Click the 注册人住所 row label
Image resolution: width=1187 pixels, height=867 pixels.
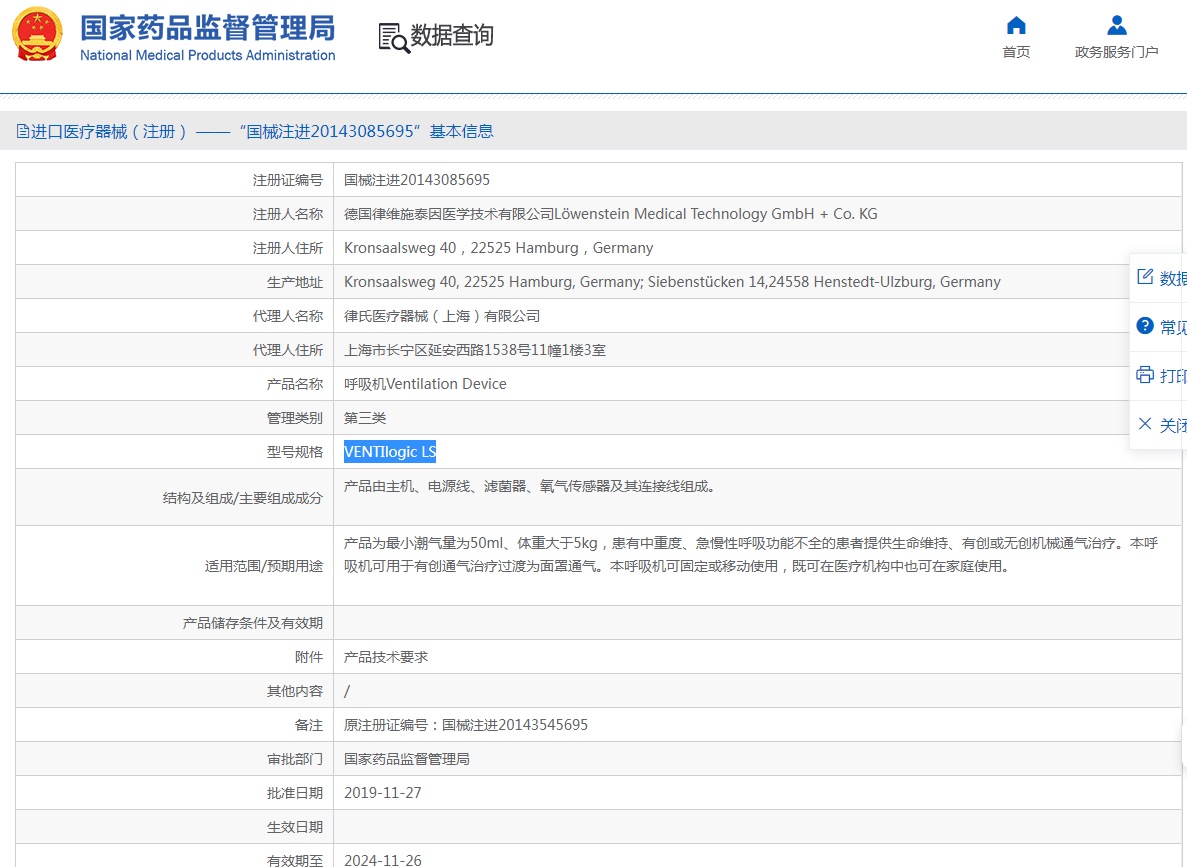tap(288, 248)
